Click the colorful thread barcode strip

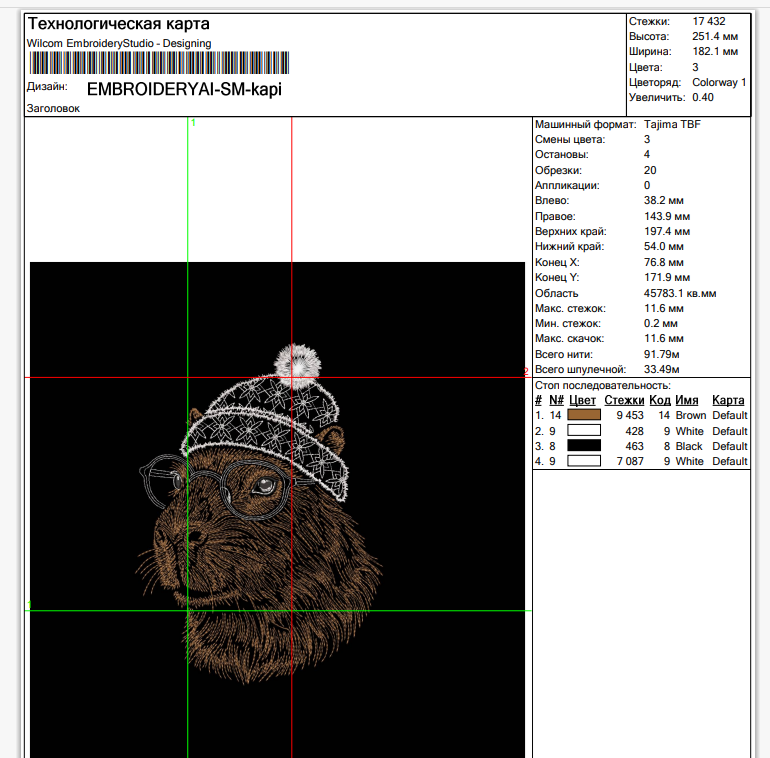[x=158, y=63]
